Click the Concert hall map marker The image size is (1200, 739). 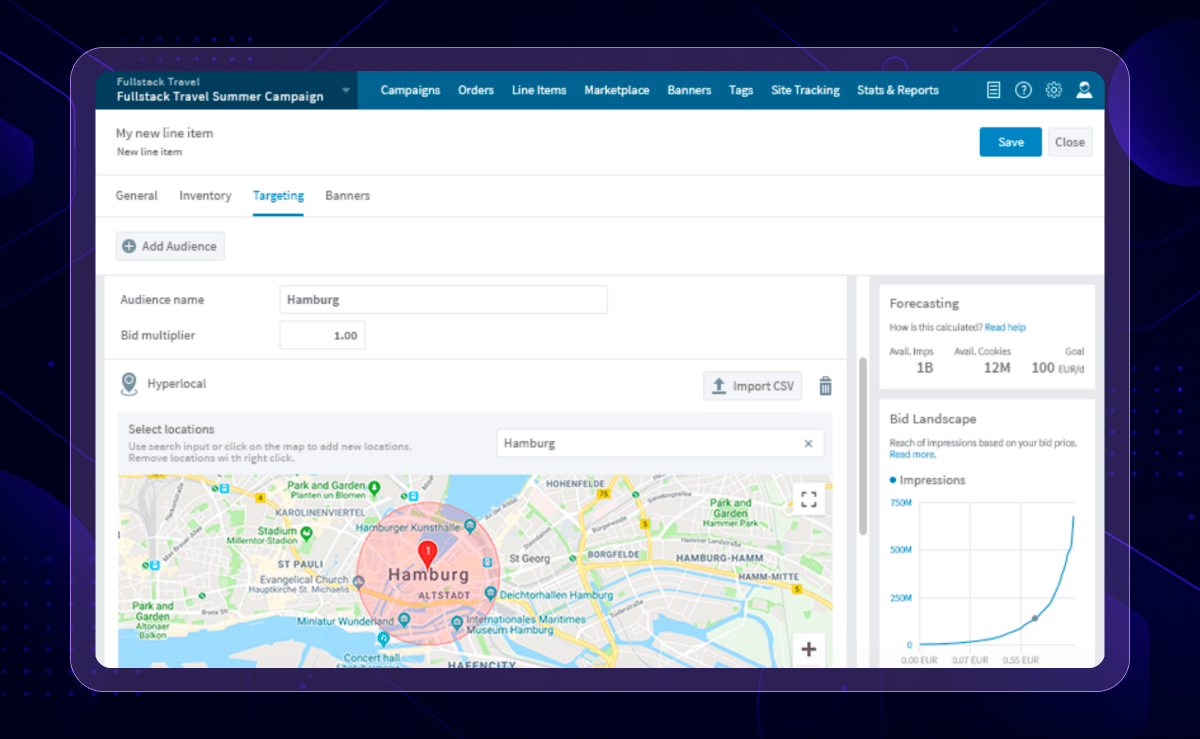[x=382, y=638]
